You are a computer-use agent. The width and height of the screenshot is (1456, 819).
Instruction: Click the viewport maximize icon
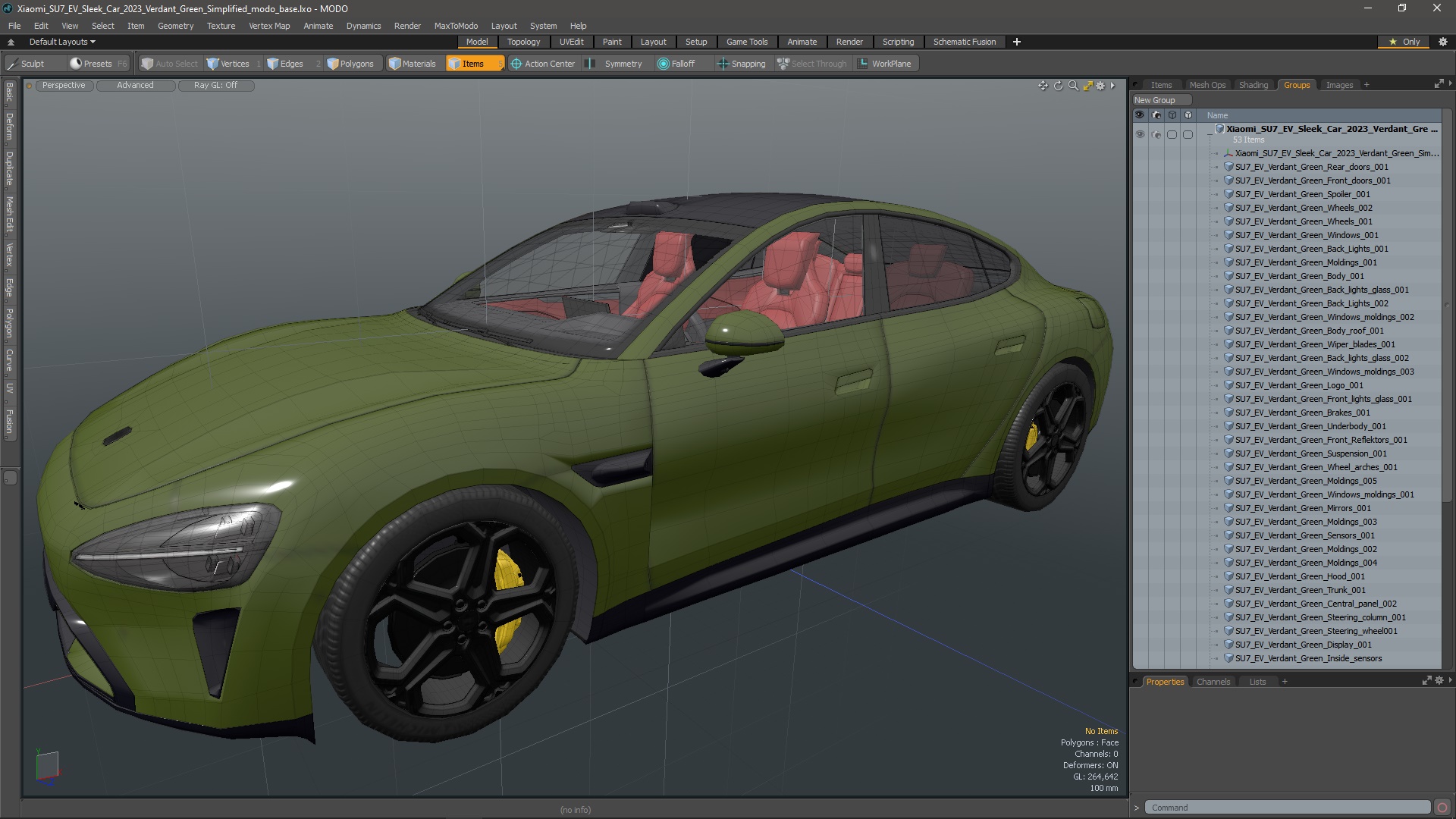pyautogui.click(x=1087, y=86)
